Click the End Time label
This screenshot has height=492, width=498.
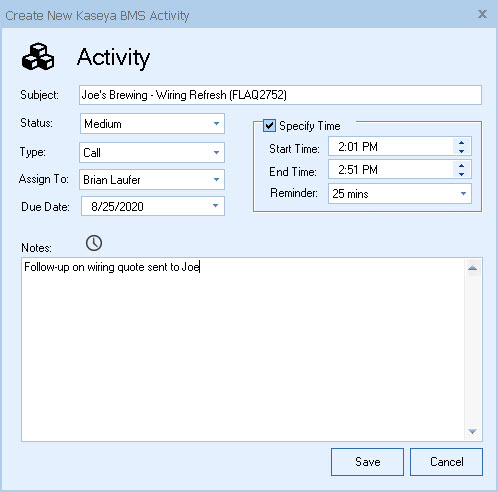point(293,172)
